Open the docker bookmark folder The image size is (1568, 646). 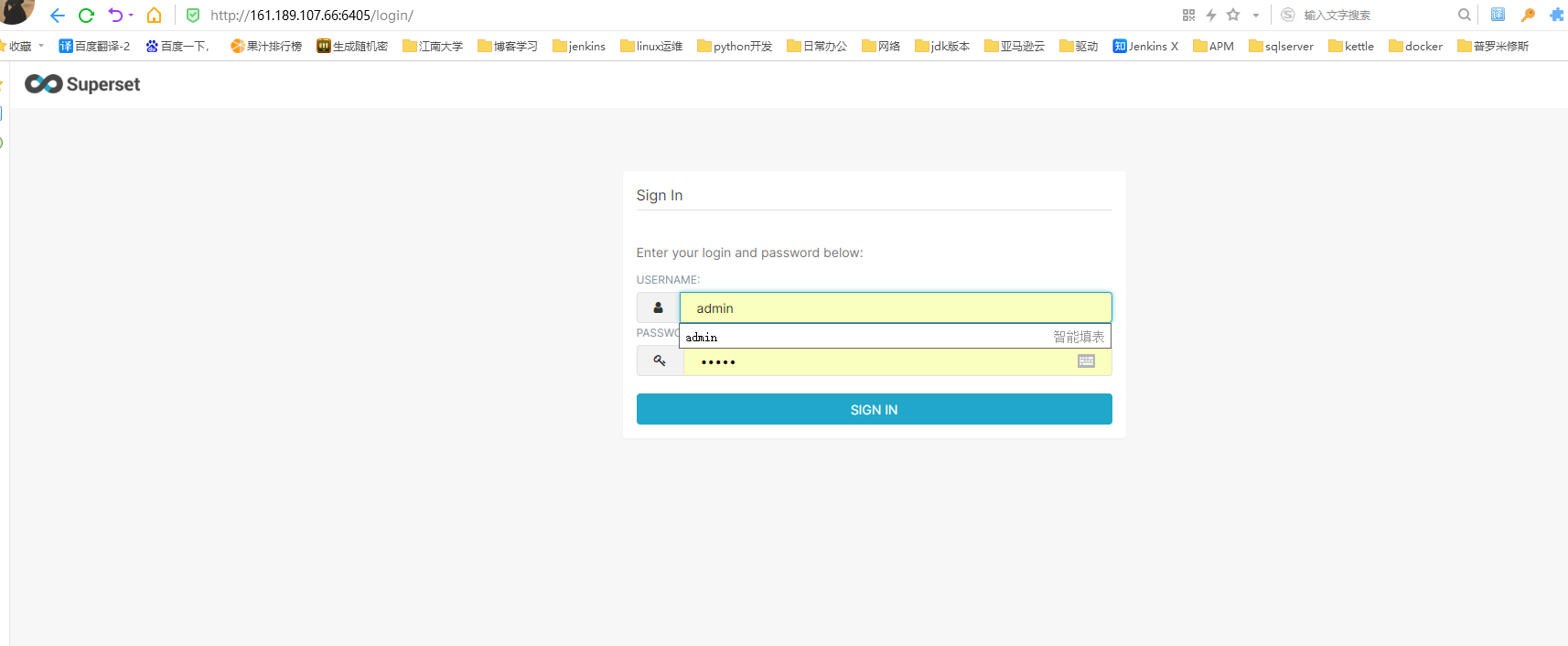[1415, 46]
